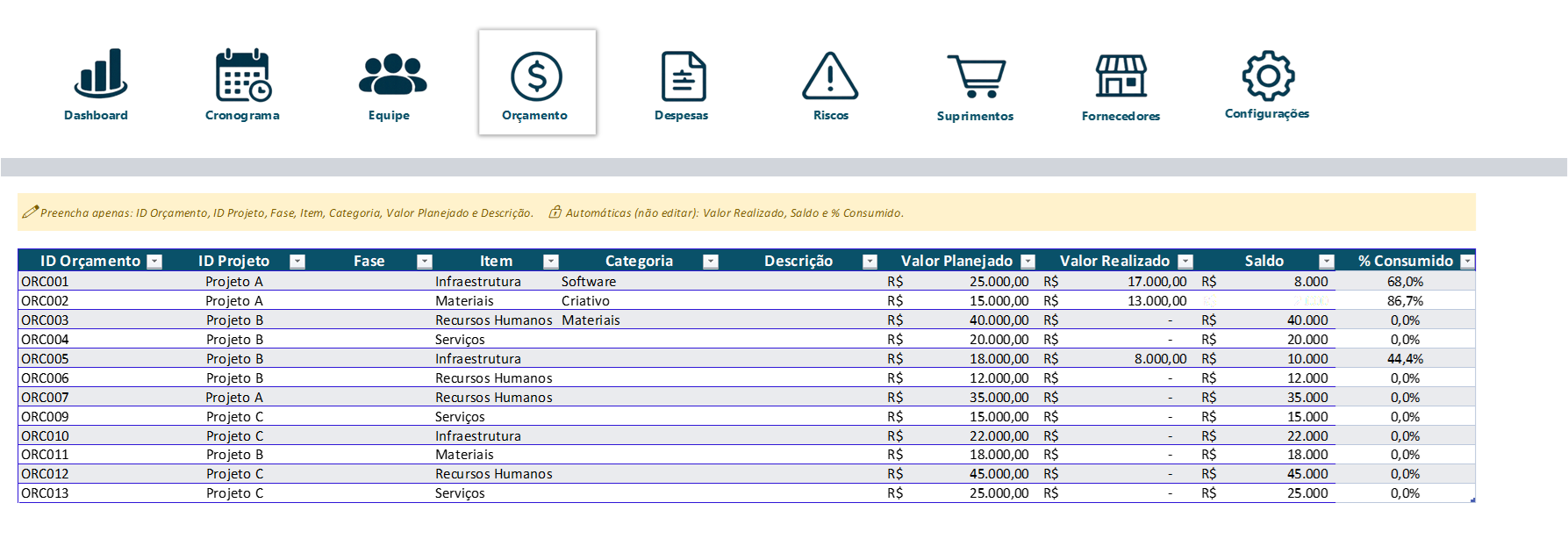Select the 13.000,00 Valor Realizado cell
1568x539 pixels.
coord(1115,300)
